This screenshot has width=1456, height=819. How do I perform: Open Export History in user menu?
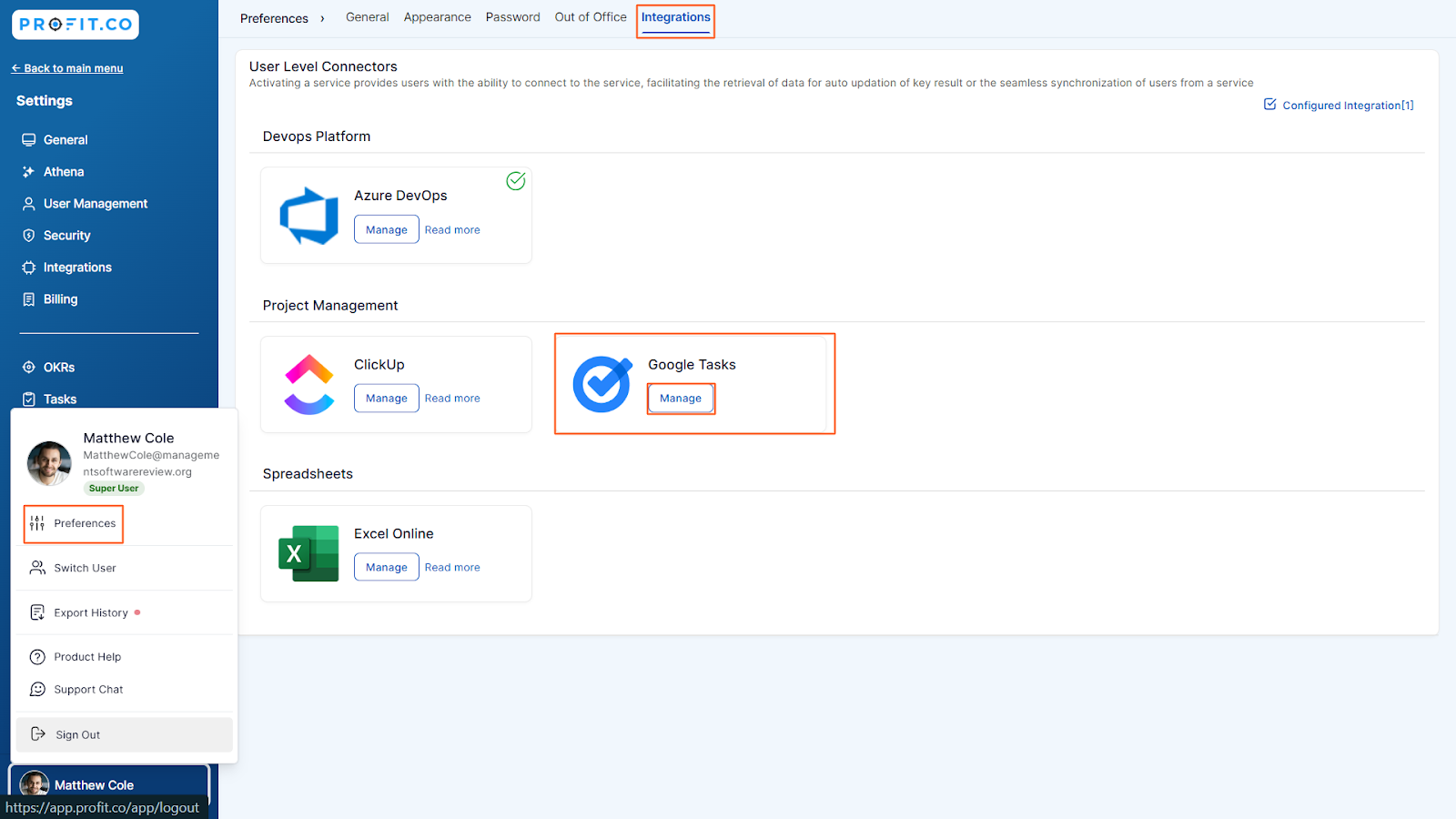85,612
